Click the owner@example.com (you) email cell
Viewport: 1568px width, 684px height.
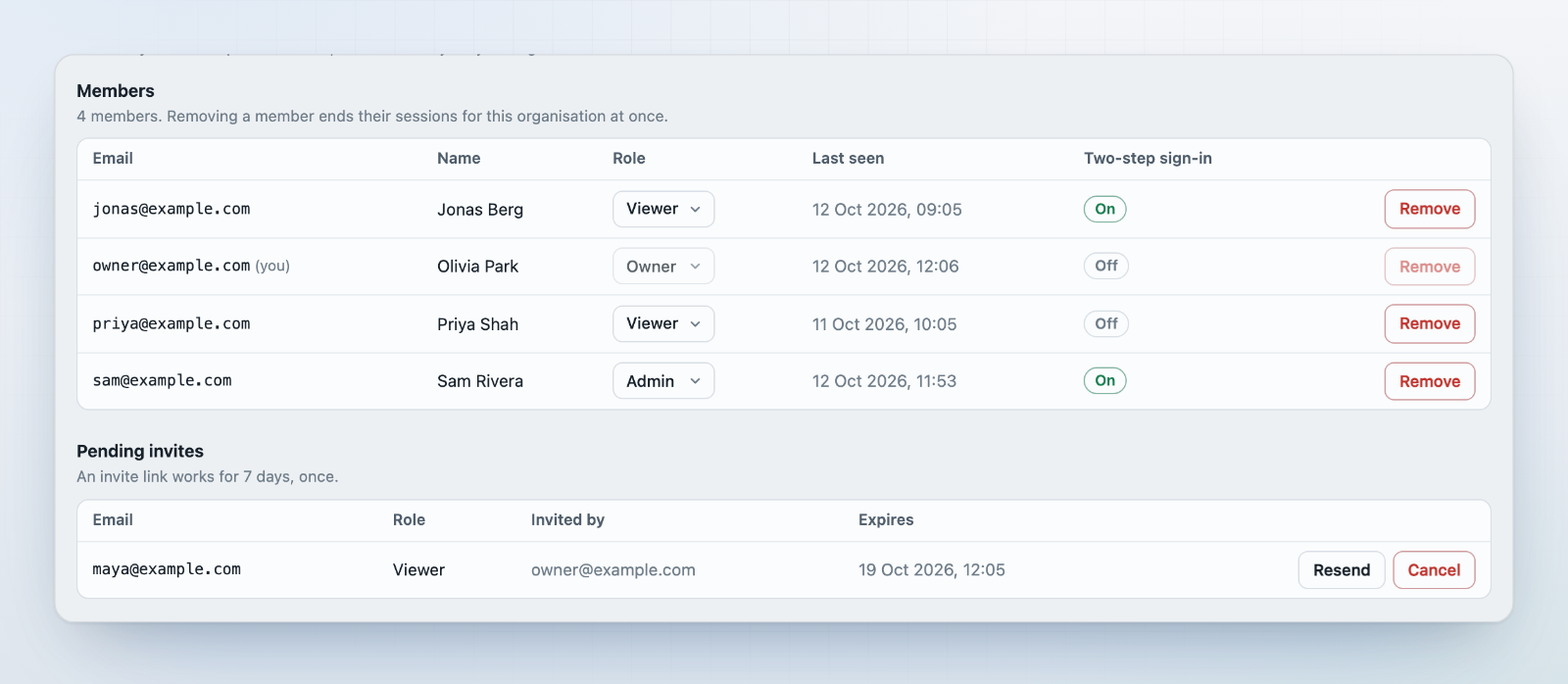point(191,266)
